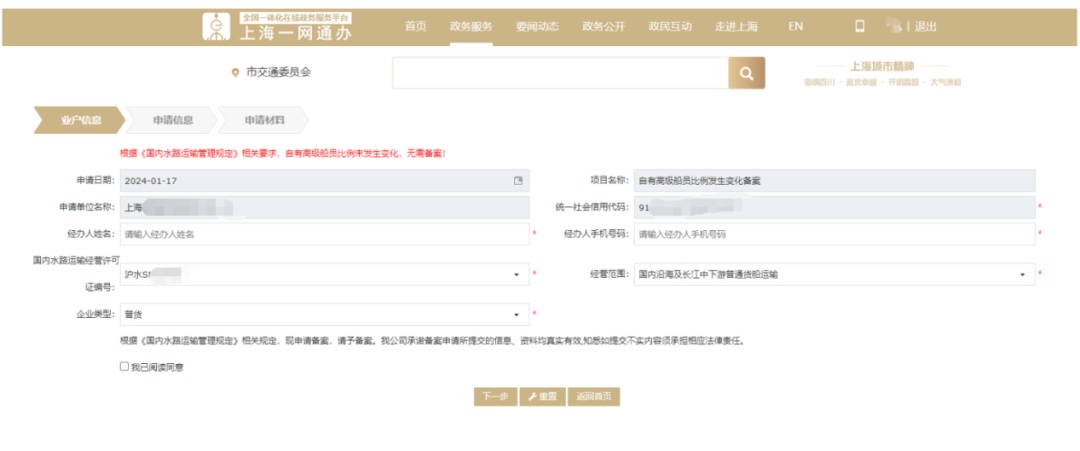Check the 我已阅读同意 checkbox
The width and height of the screenshot is (1080, 451).
point(125,367)
